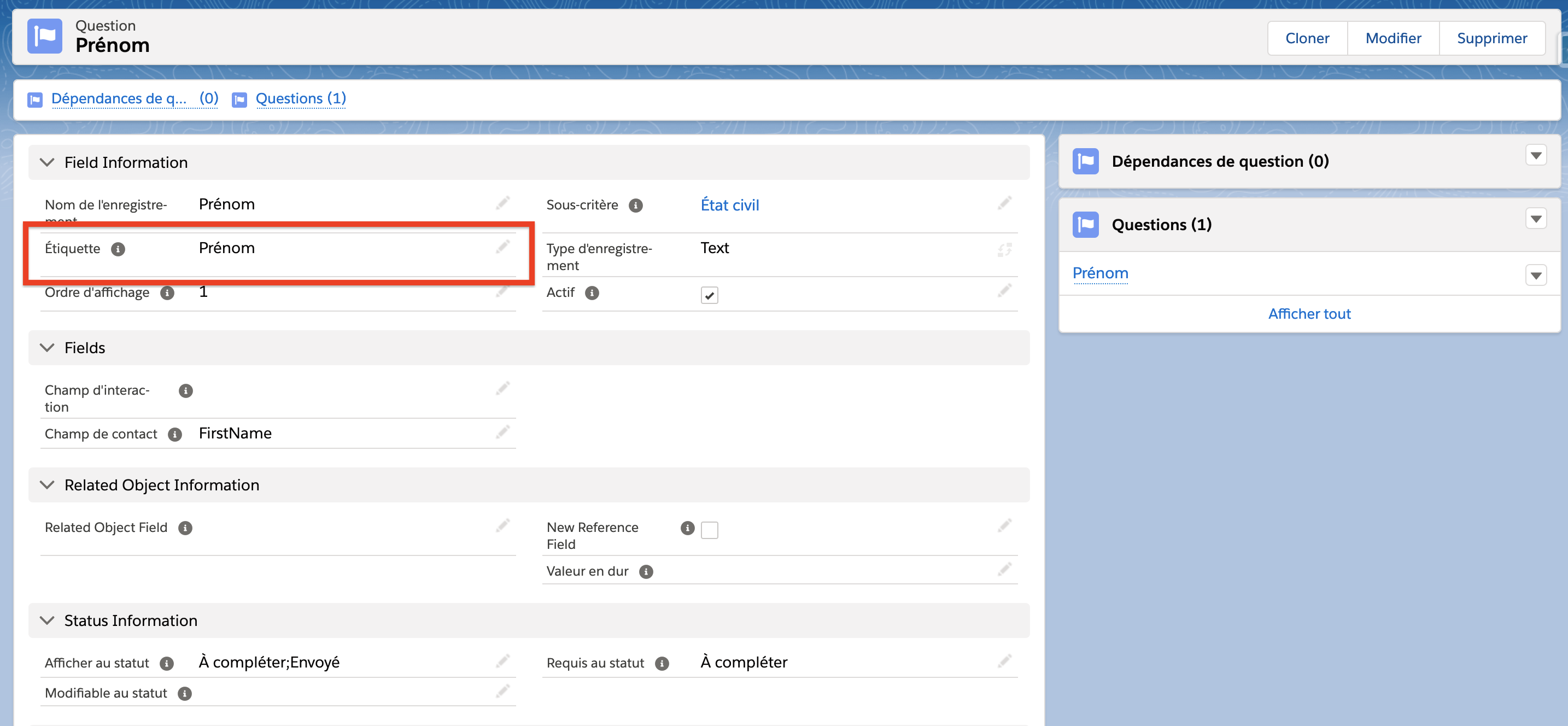Click the edit pencil for Requis au statut

point(1004,661)
